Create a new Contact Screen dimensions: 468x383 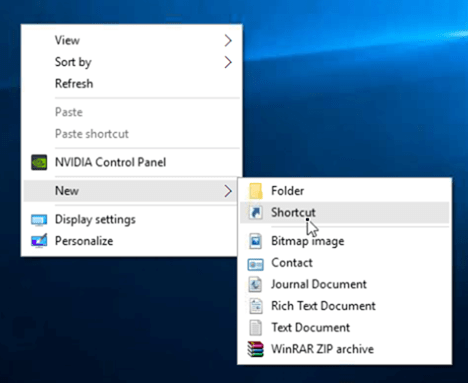click(x=345, y=263)
